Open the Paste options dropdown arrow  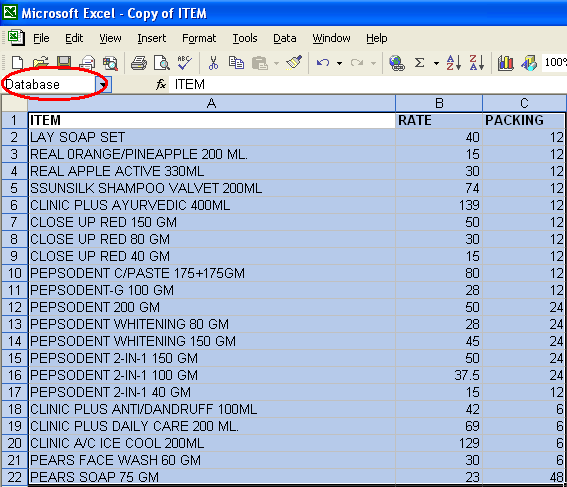click(x=276, y=63)
